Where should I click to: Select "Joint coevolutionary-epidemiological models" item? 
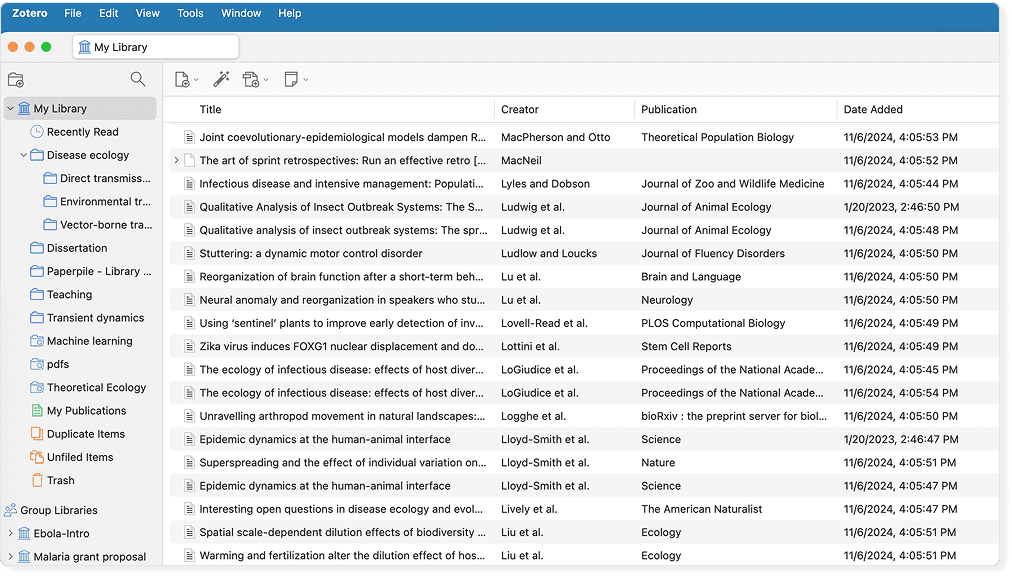coord(584,138)
